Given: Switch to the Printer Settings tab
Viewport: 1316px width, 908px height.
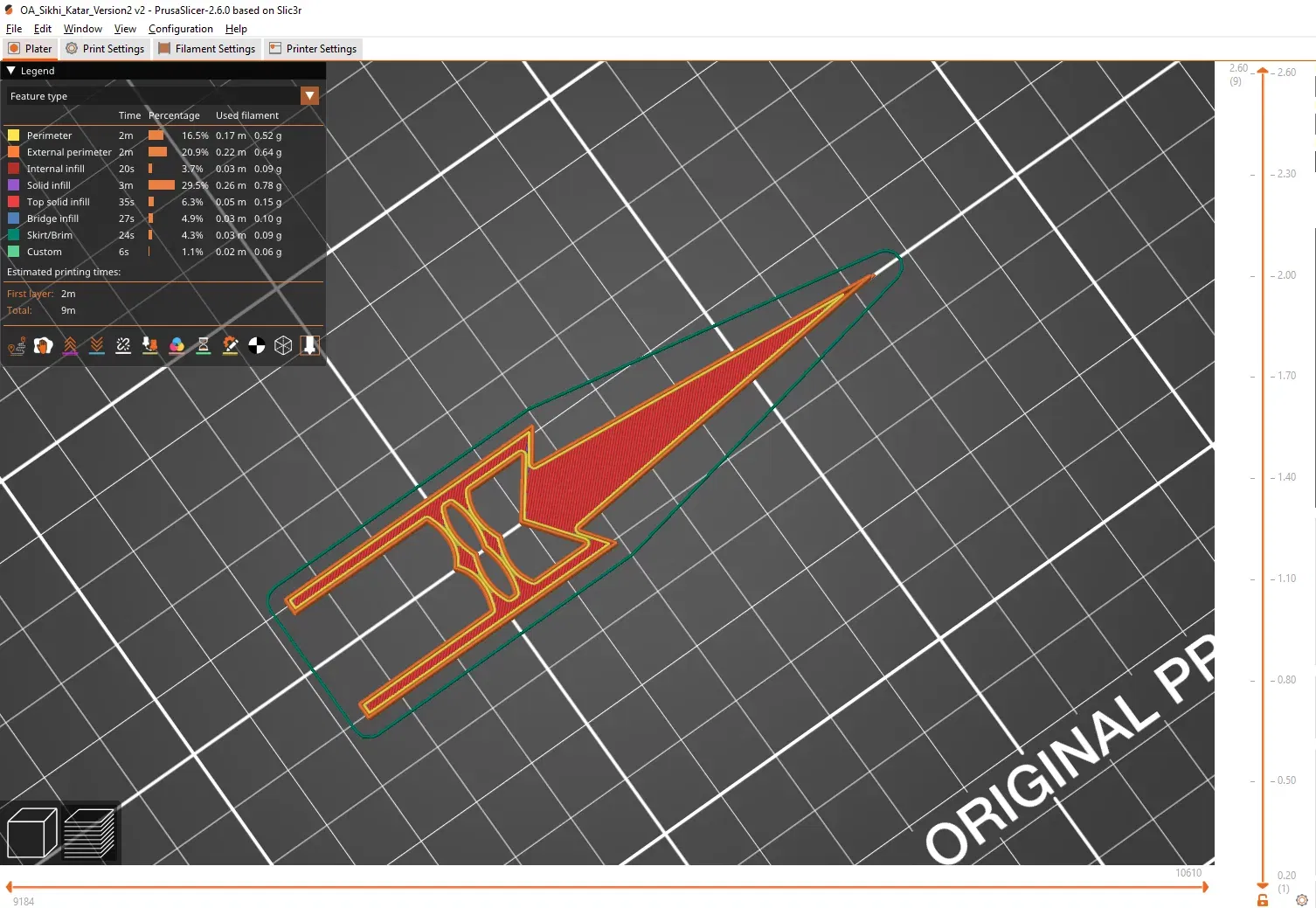Looking at the screenshot, I should click(313, 49).
